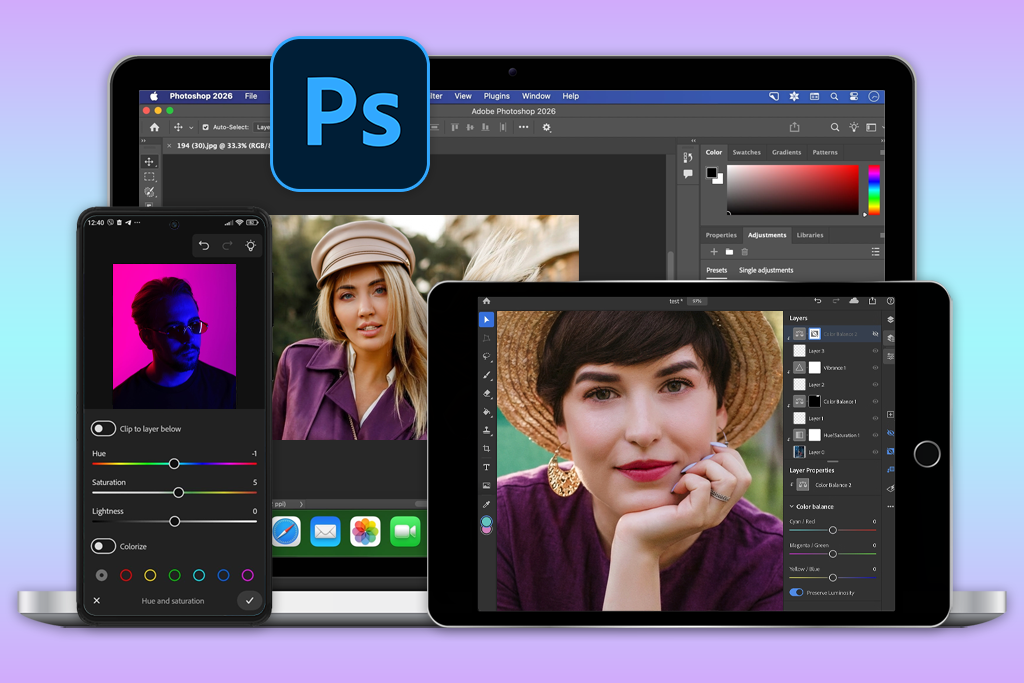Select the Type tool on the tablet
Viewport: 1024px width, 683px height.
487,467
